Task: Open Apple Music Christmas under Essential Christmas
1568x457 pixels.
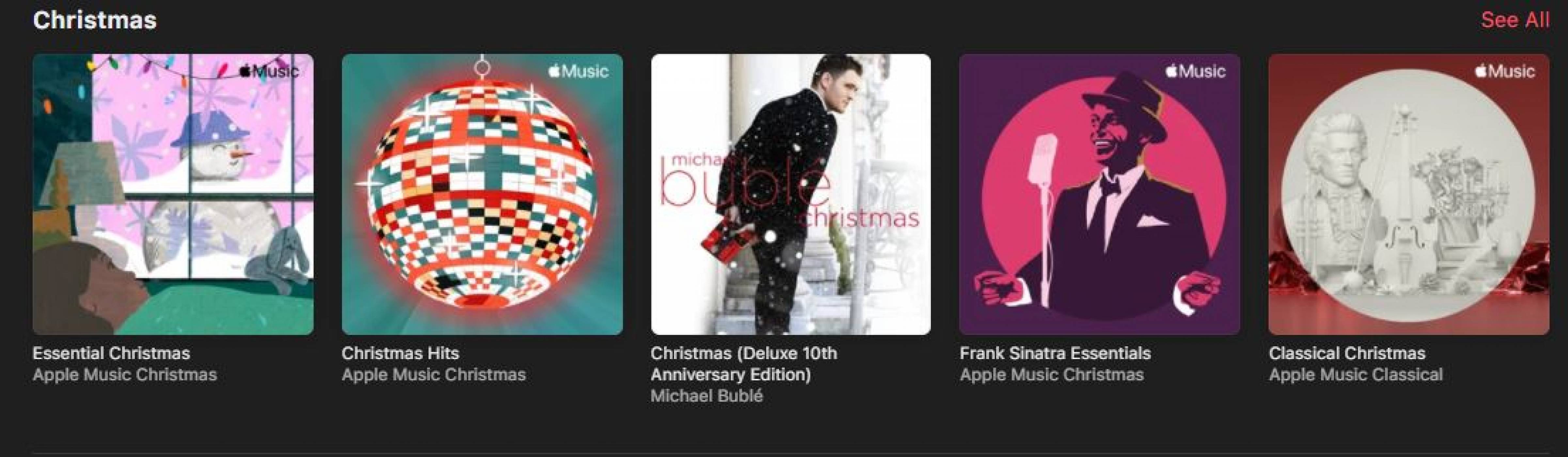Action: pyautogui.click(x=125, y=374)
